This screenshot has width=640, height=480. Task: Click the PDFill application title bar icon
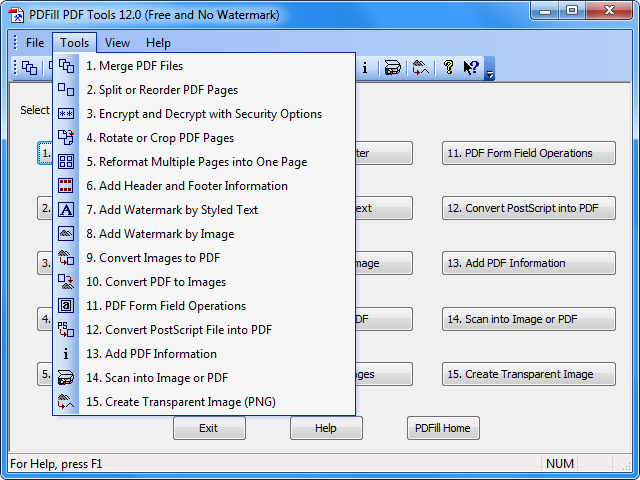pyautogui.click(x=16, y=15)
